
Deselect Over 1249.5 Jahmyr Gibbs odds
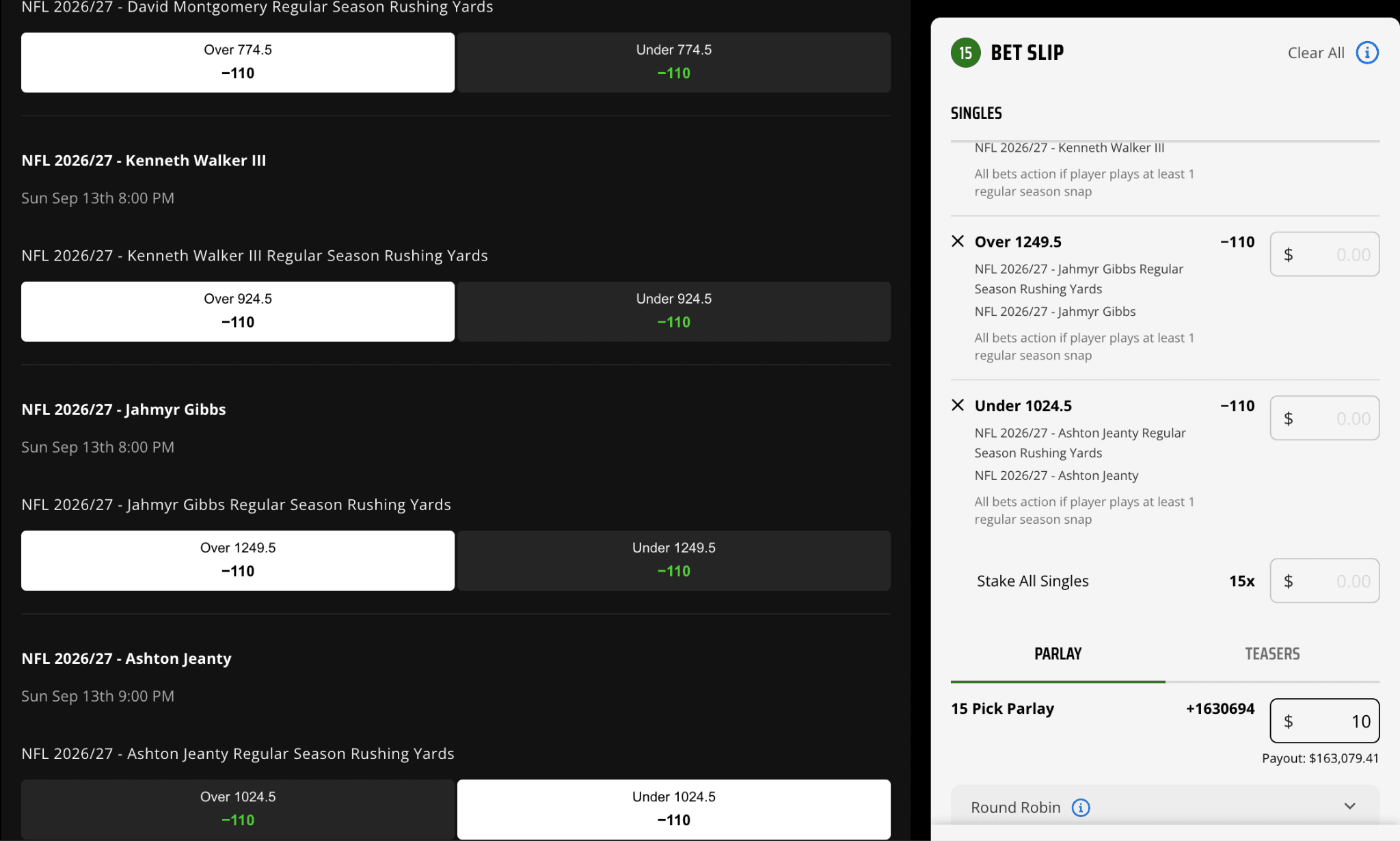point(237,560)
